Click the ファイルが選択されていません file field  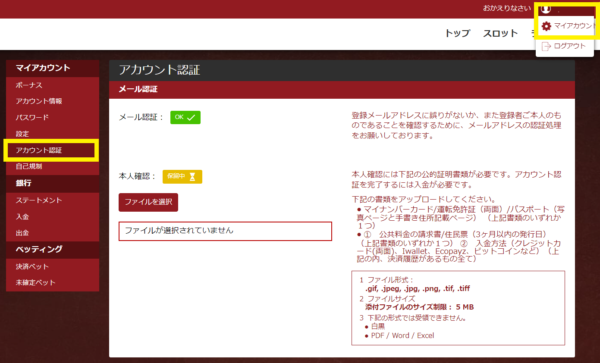[x=225, y=231]
